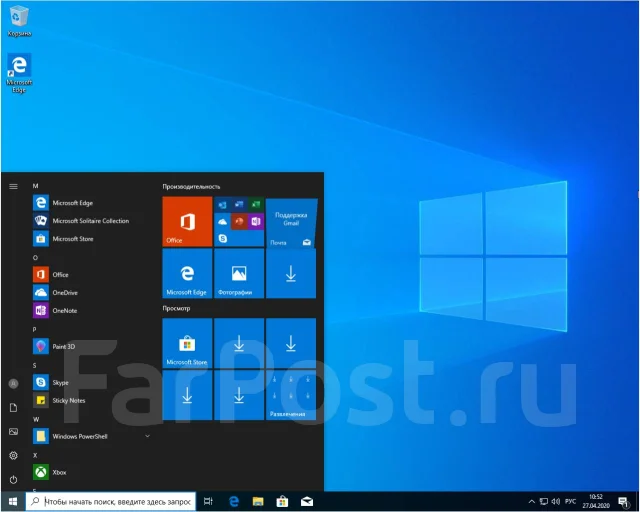This screenshot has height=512, width=640.
Task: Click the Start button on taskbar
Action: (x=13, y=502)
